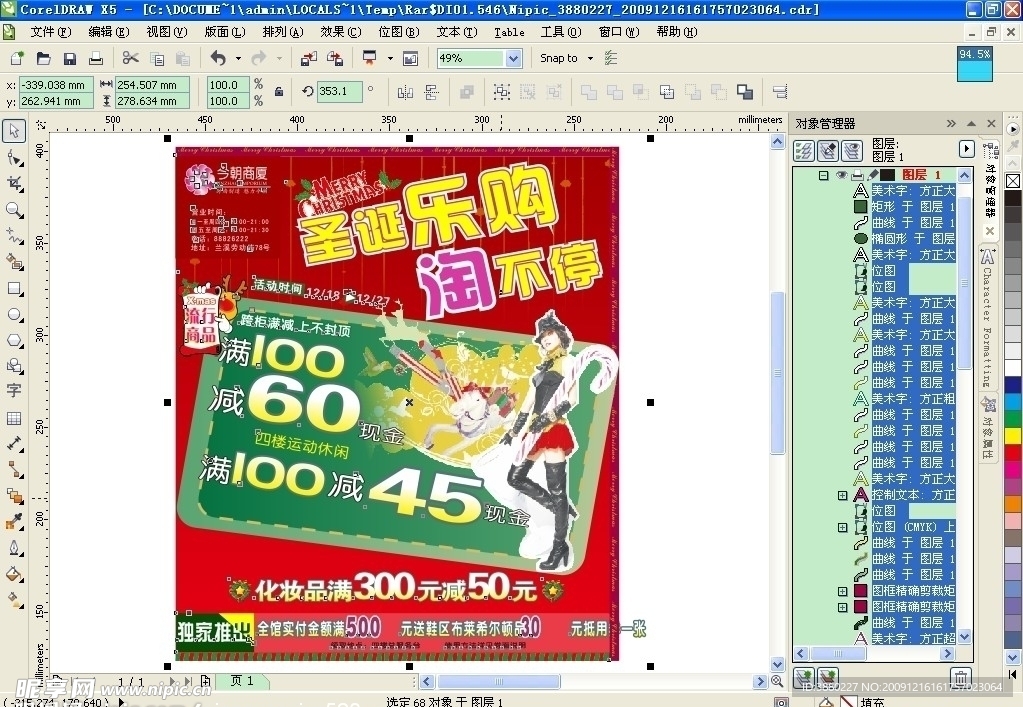Viewport: 1023px width, 707px height.
Task: Expand the 位图 (CMYK) node
Action: pyautogui.click(x=842, y=527)
